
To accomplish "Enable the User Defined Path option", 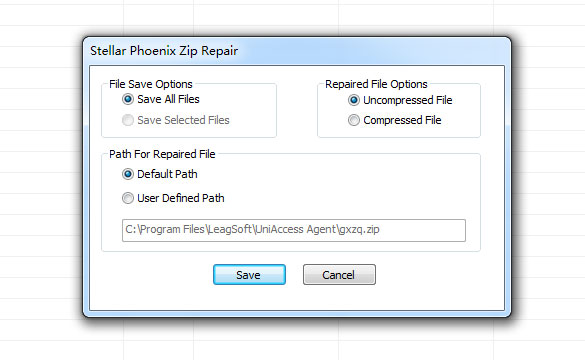I will (x=128, y=198).
